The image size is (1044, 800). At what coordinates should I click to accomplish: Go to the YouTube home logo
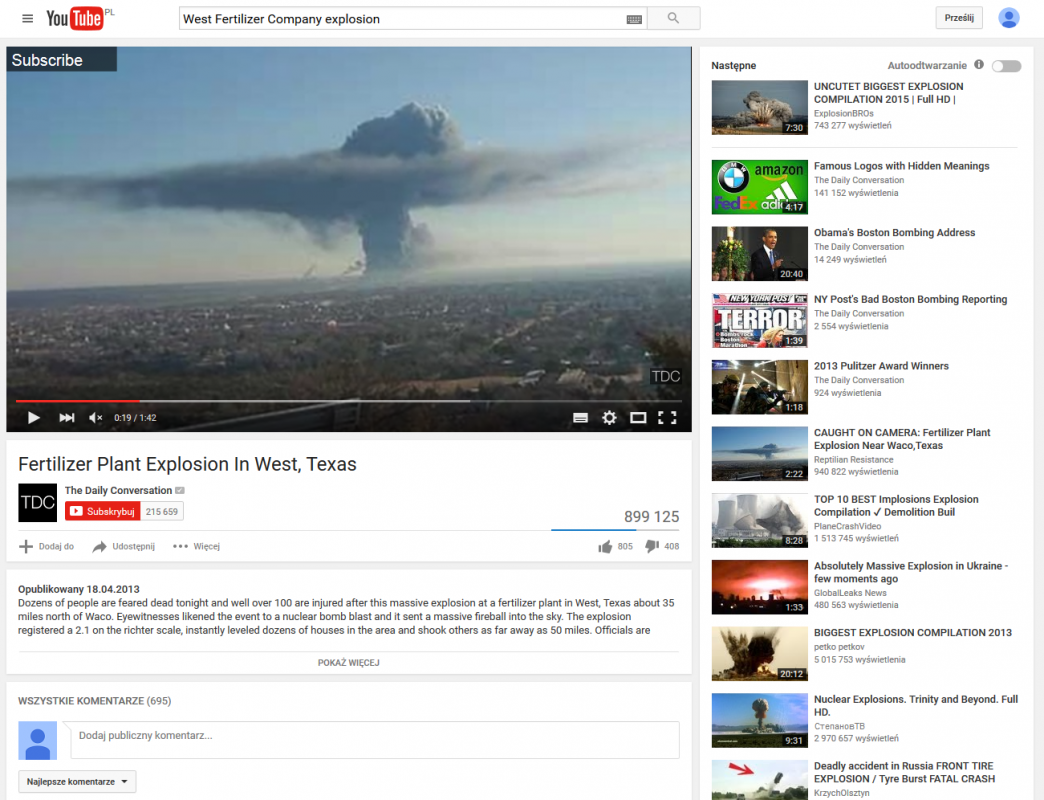pyautogui.click(x=75, y=19)
